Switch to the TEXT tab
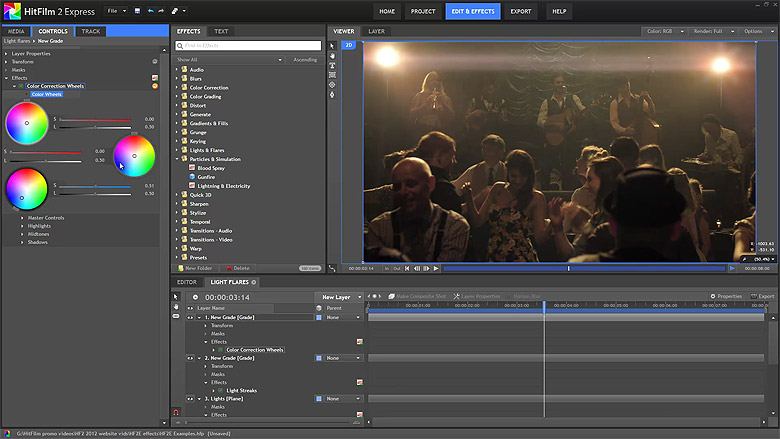 221,31
